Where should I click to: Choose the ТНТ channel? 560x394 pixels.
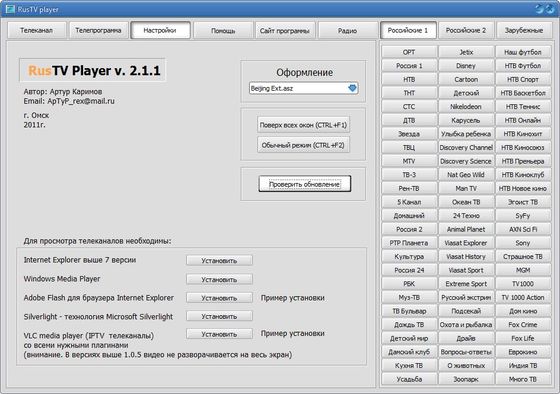[x=409, y=93]
